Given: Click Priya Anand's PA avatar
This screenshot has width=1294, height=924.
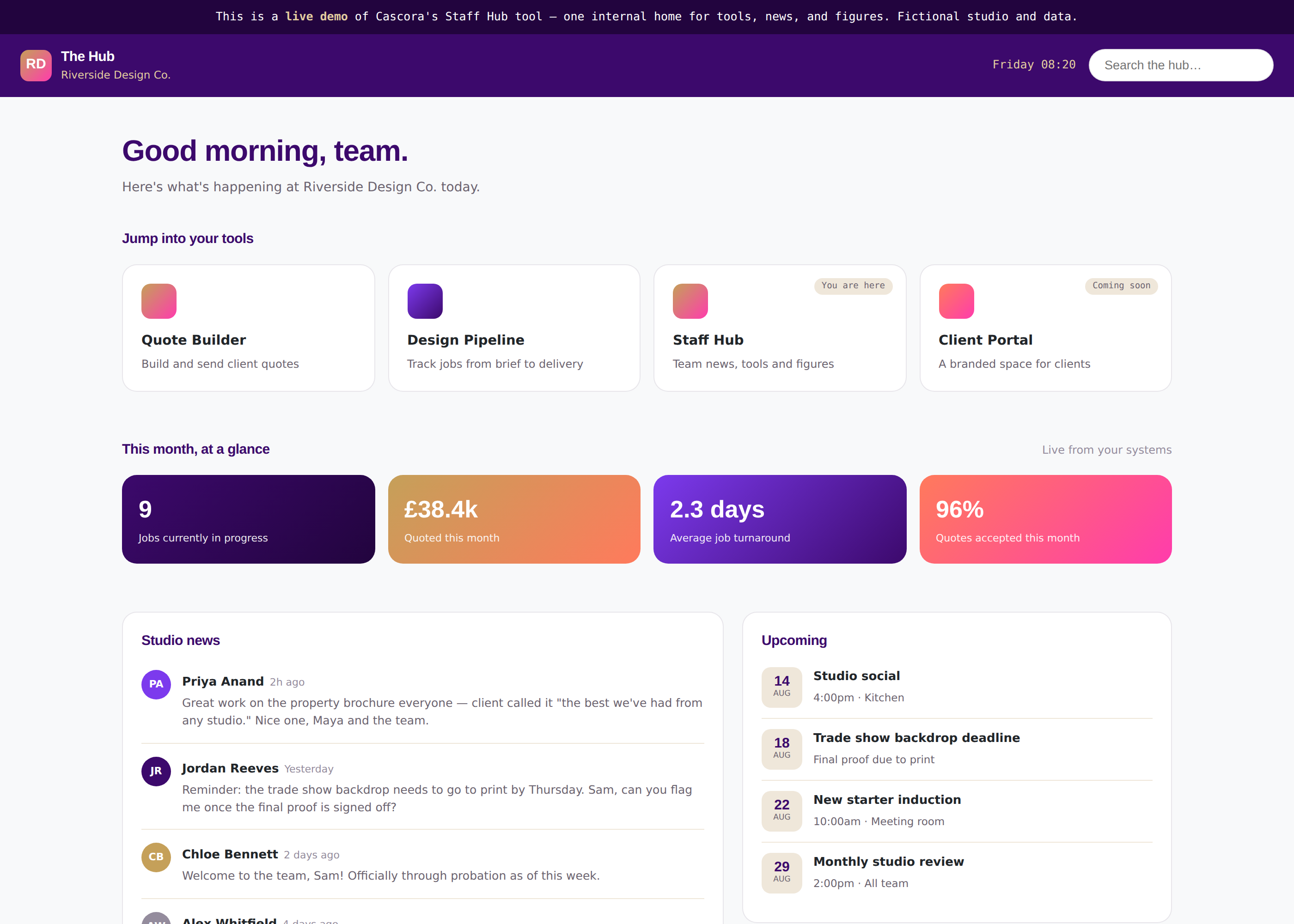Looking at the screenshot, I should point(156,684).
